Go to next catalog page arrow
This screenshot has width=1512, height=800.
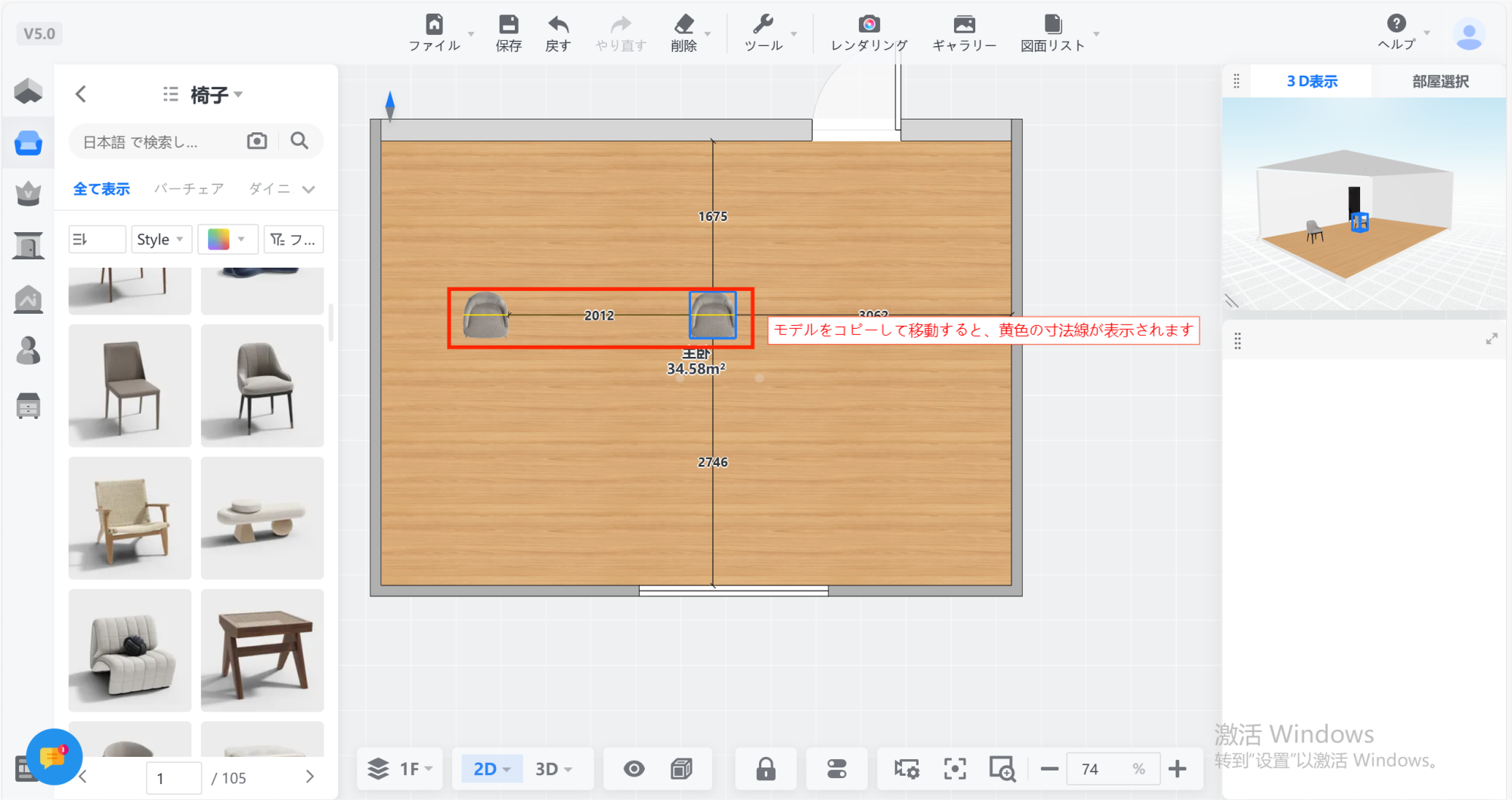(x=309, y=777)
